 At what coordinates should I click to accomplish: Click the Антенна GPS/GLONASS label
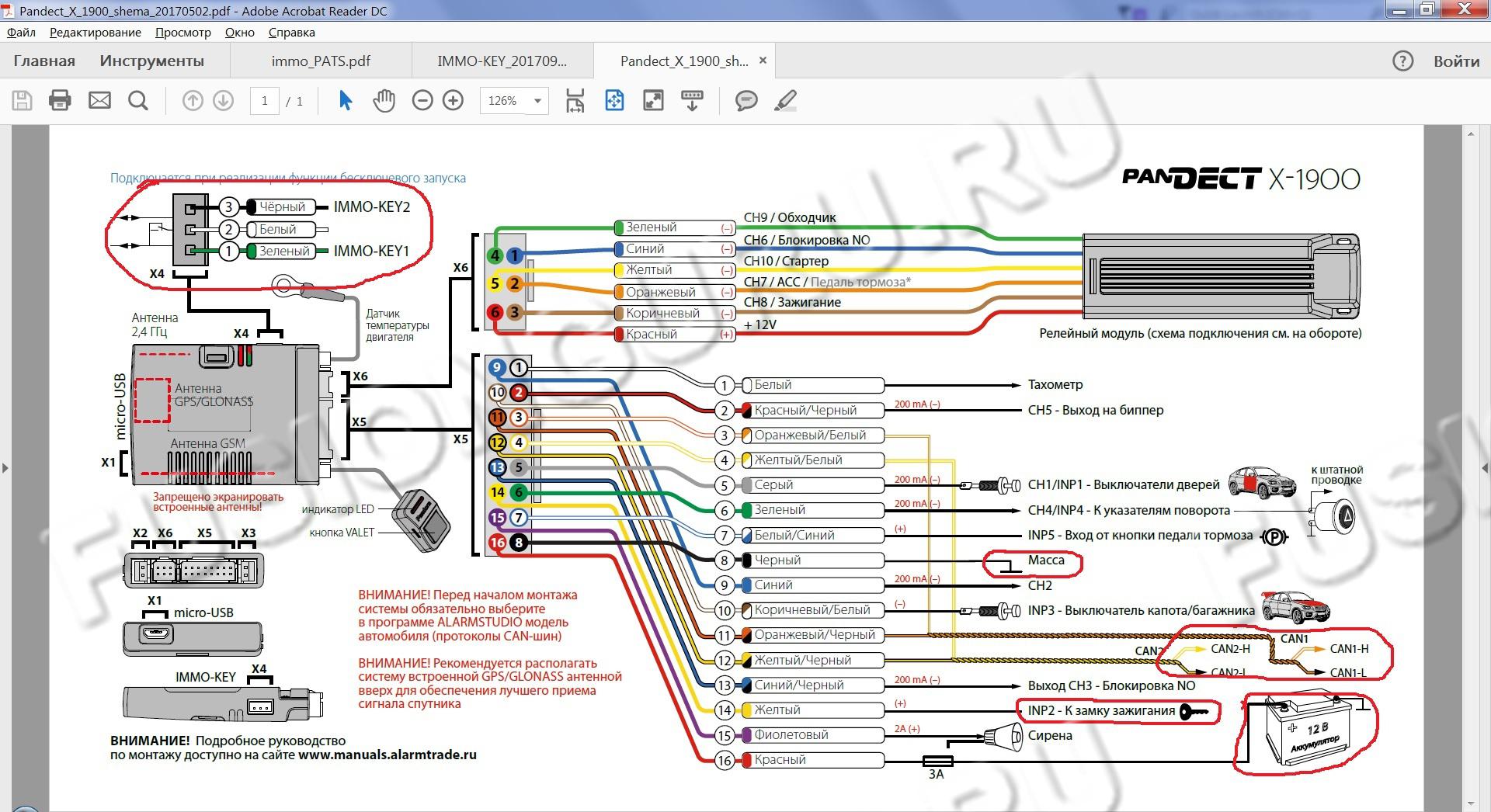[x=214, y=394]
